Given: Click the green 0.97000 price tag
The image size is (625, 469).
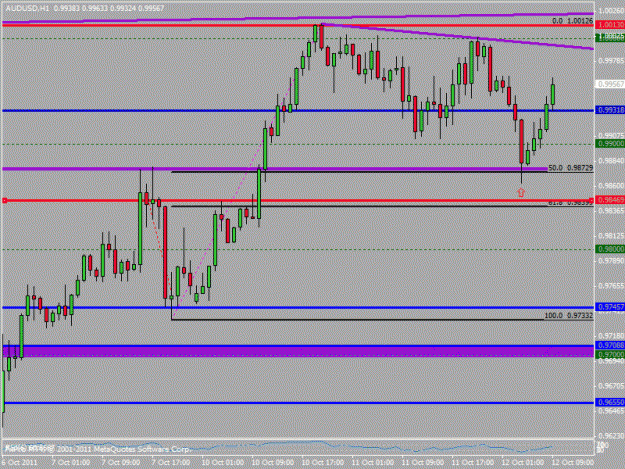Looking at the screenshot, I should pyautogui.click(x=610, y=354).
